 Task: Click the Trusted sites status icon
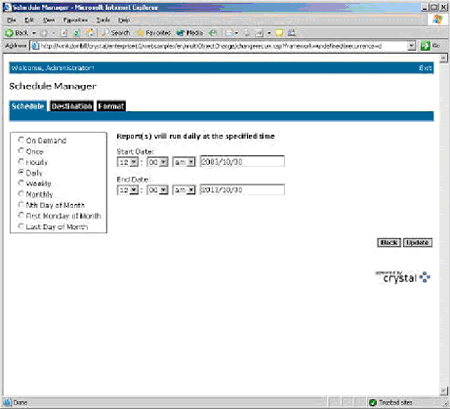tap(373, 402)
